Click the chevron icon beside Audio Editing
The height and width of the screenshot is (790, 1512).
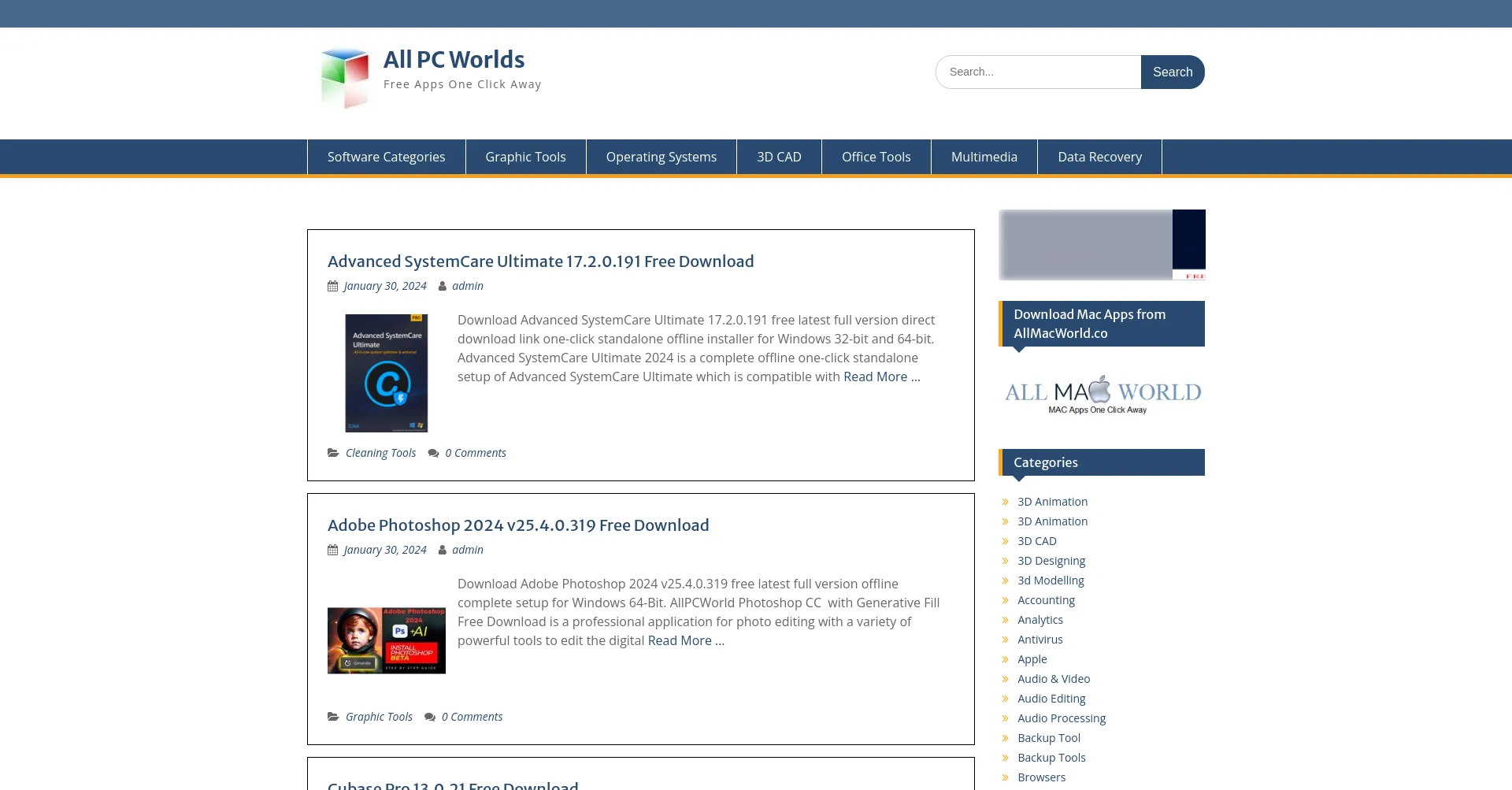[1006, 699]
